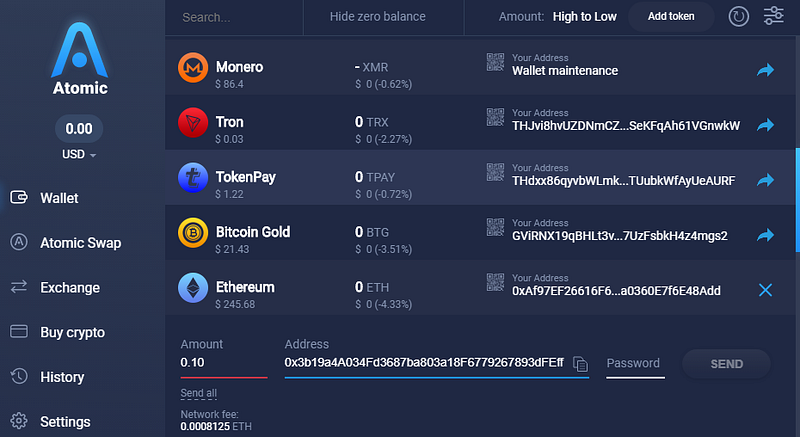Open the USD currency dropdown
This screenshot has height=437, width=800.
[79, 155]
